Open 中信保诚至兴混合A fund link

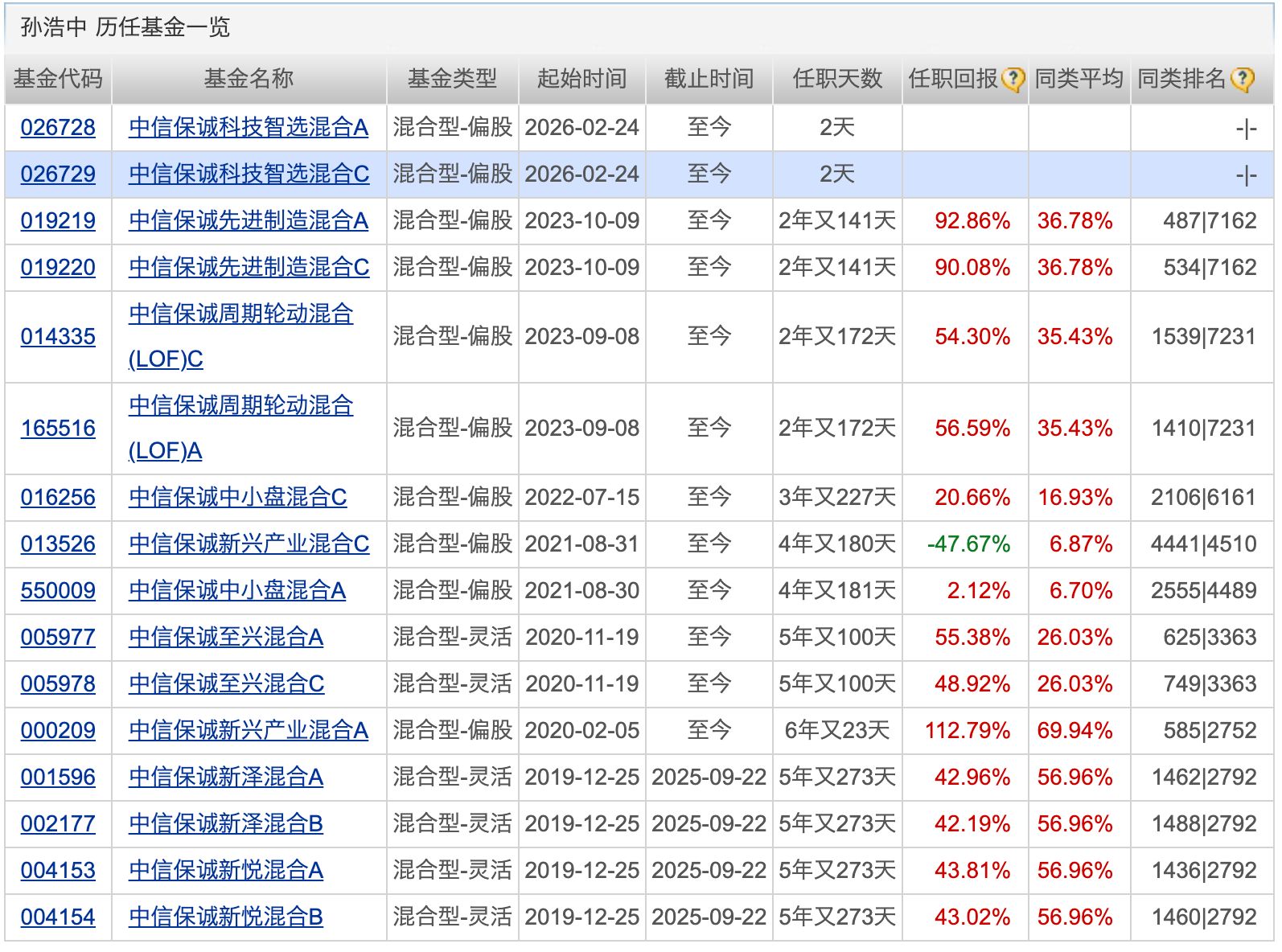tap(226, 638)
